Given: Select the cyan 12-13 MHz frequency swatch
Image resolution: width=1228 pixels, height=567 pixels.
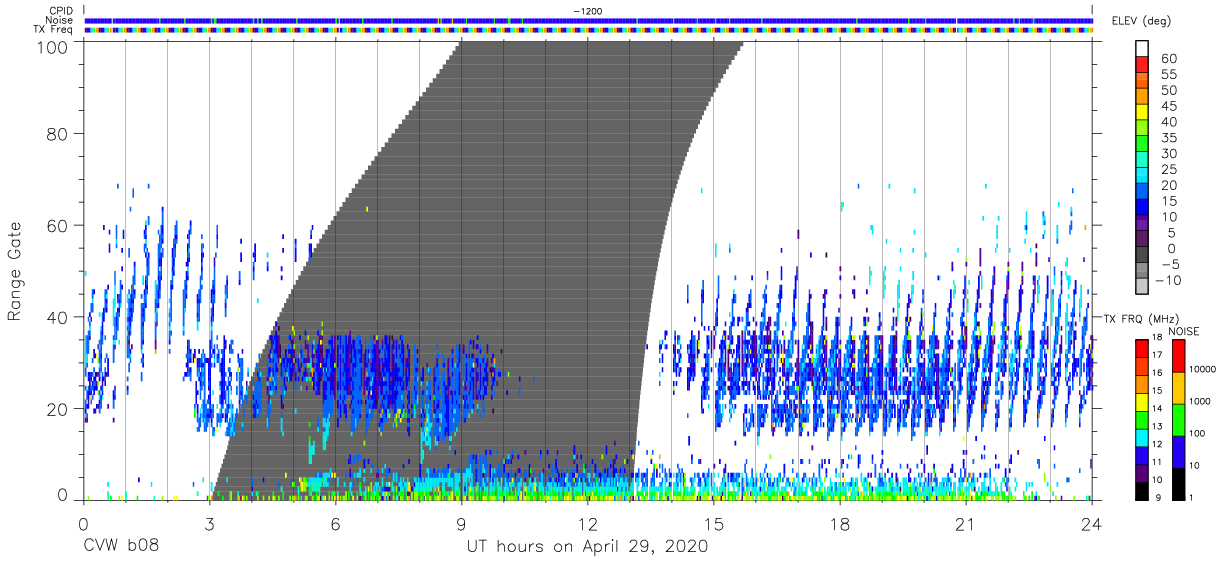Looking at the screenshot, I should [x=1143, y=436].
